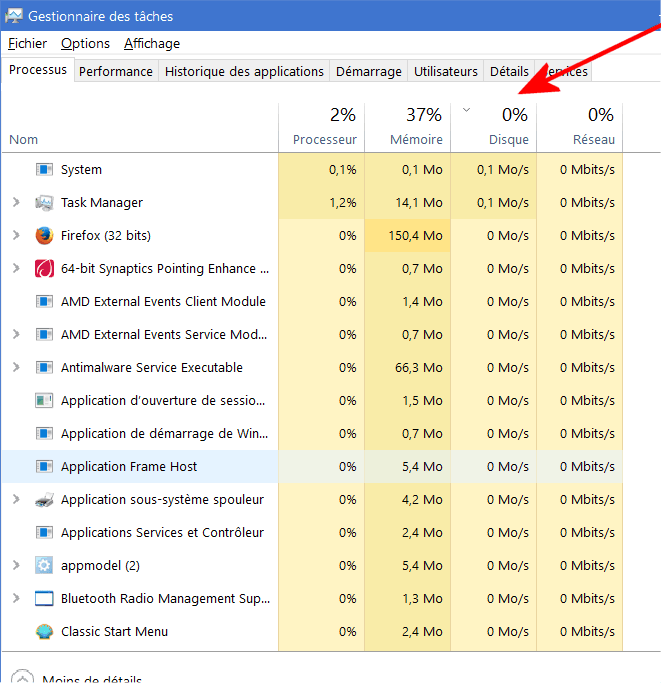
Task: Expand the 64-bit Synaptics Pointing Enhance row
Action: [x=16, y=268]
